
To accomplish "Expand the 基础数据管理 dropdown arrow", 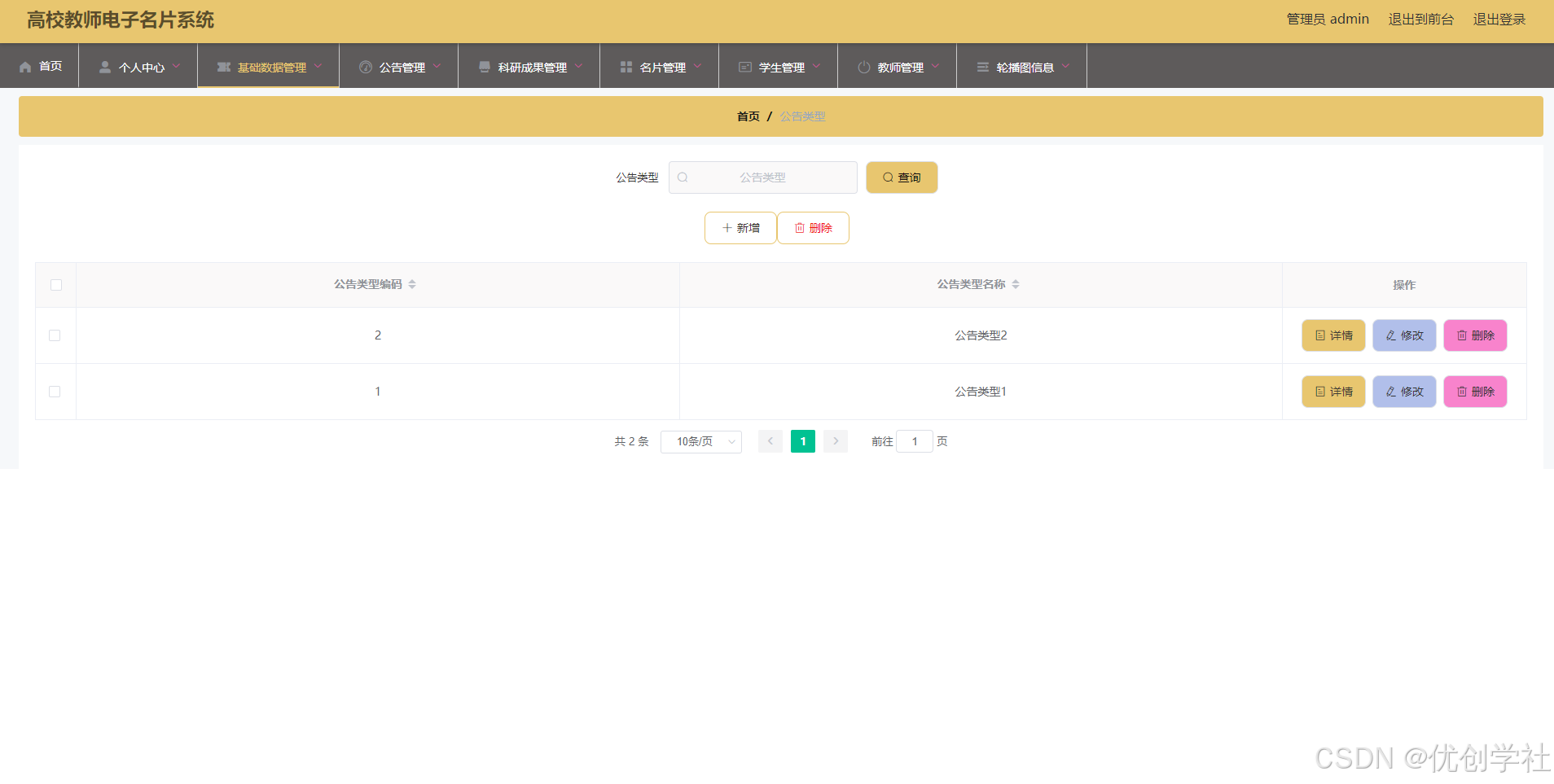I will pos(318,66).
